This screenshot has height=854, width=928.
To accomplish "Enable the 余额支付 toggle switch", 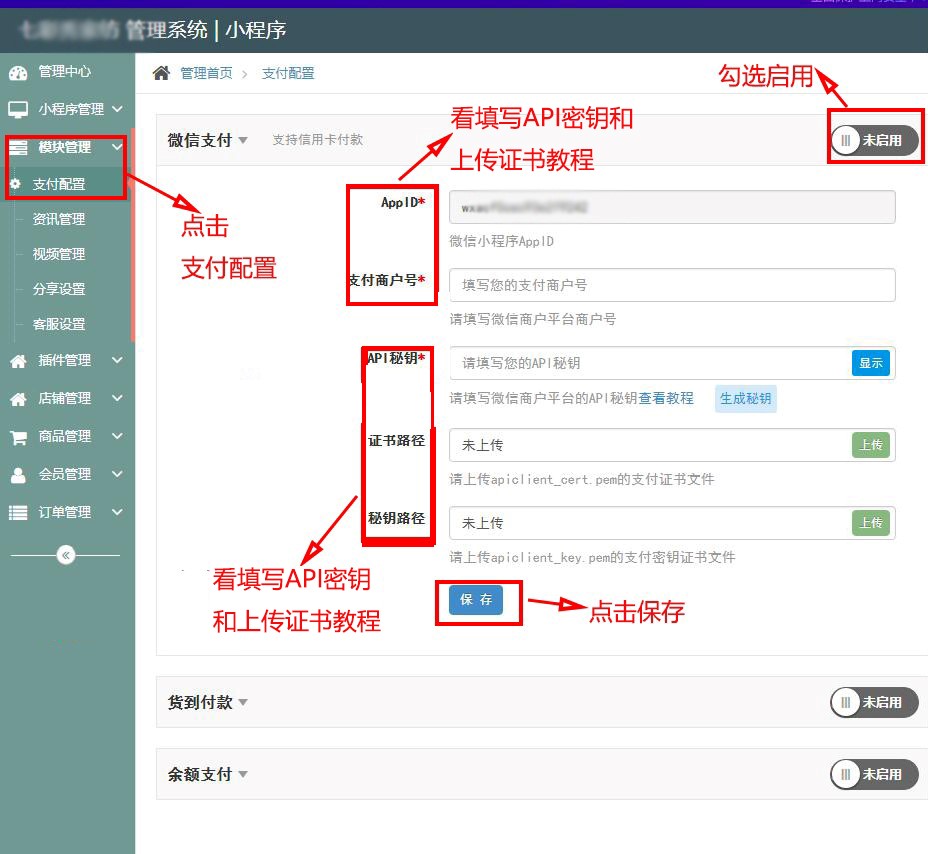I will click(x=875, y=774).
